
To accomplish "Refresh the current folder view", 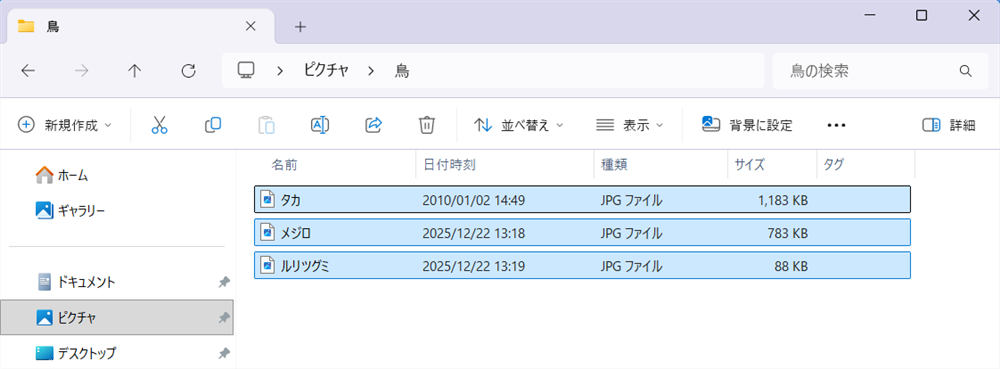I will click(188, 71).
